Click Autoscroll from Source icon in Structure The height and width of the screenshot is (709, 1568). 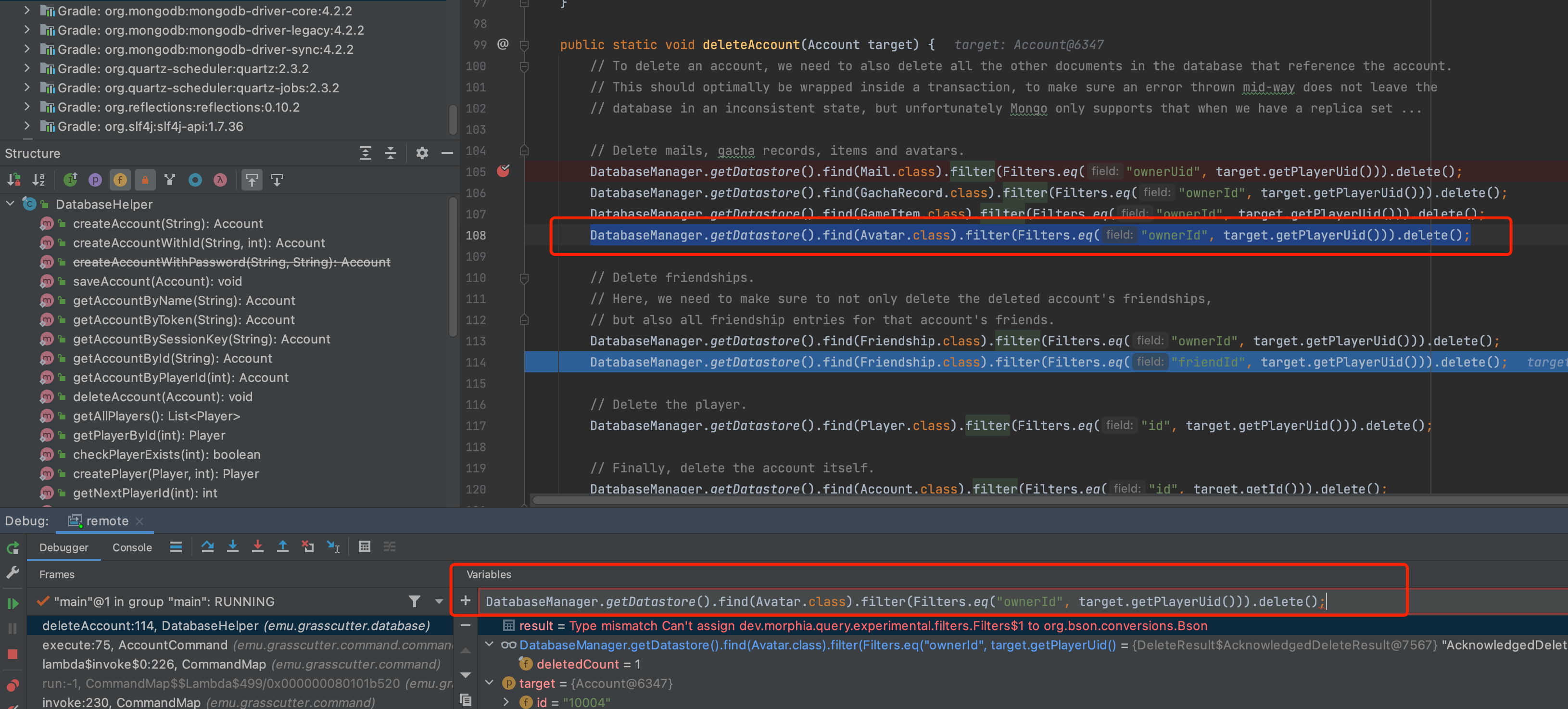(277, 179)
